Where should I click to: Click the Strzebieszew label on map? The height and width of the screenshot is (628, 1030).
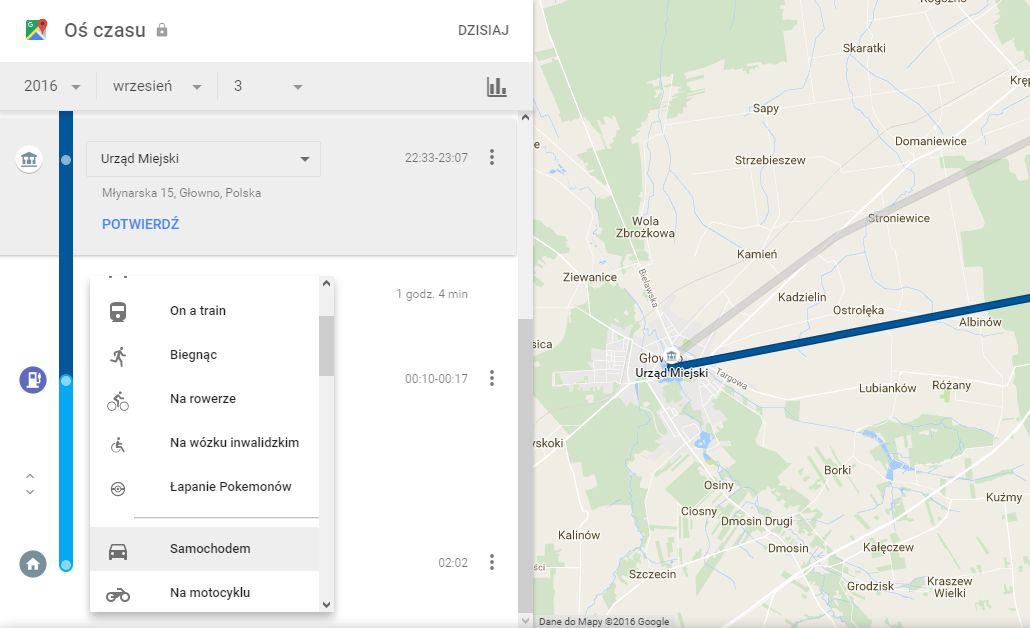click(x=770, y=160)
